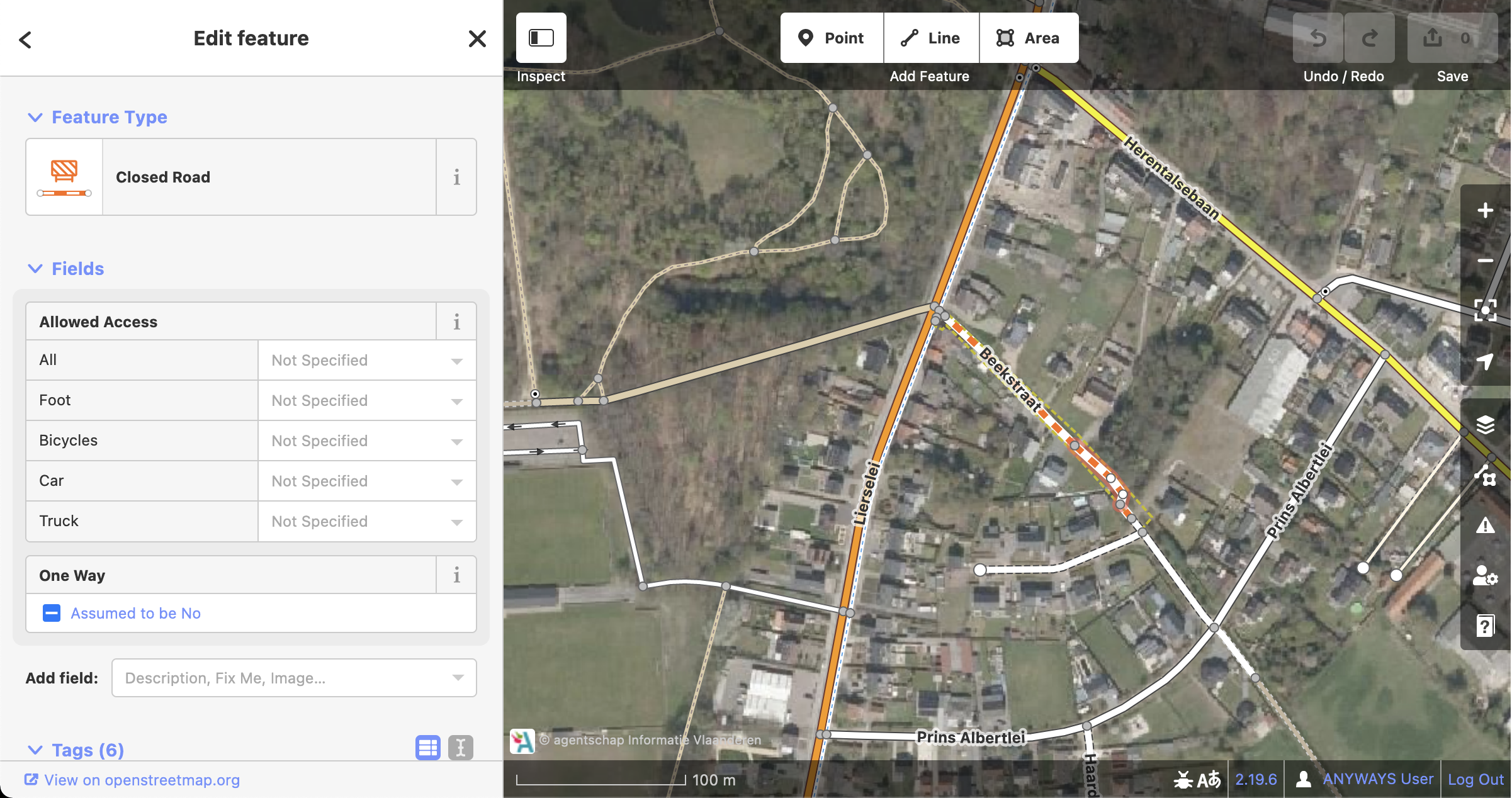Image resolution: width=1512 pixels, height=798 pixels.
Task: Select the Closed Road feature type preset
Action: [x=231, y=177]
